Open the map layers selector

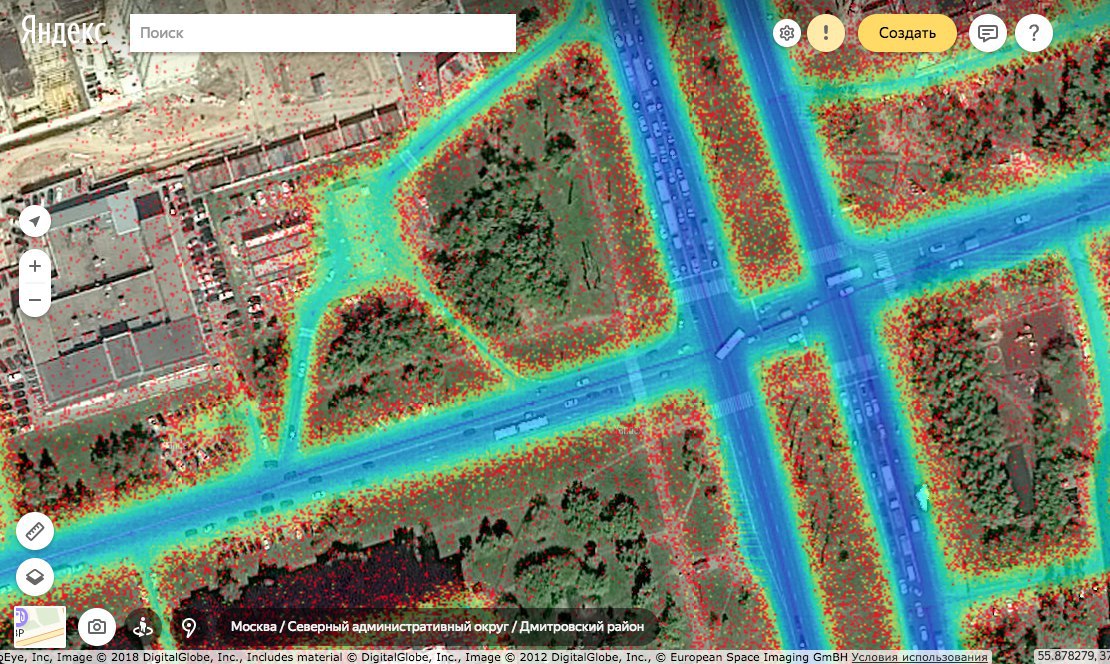click(35, 577)
